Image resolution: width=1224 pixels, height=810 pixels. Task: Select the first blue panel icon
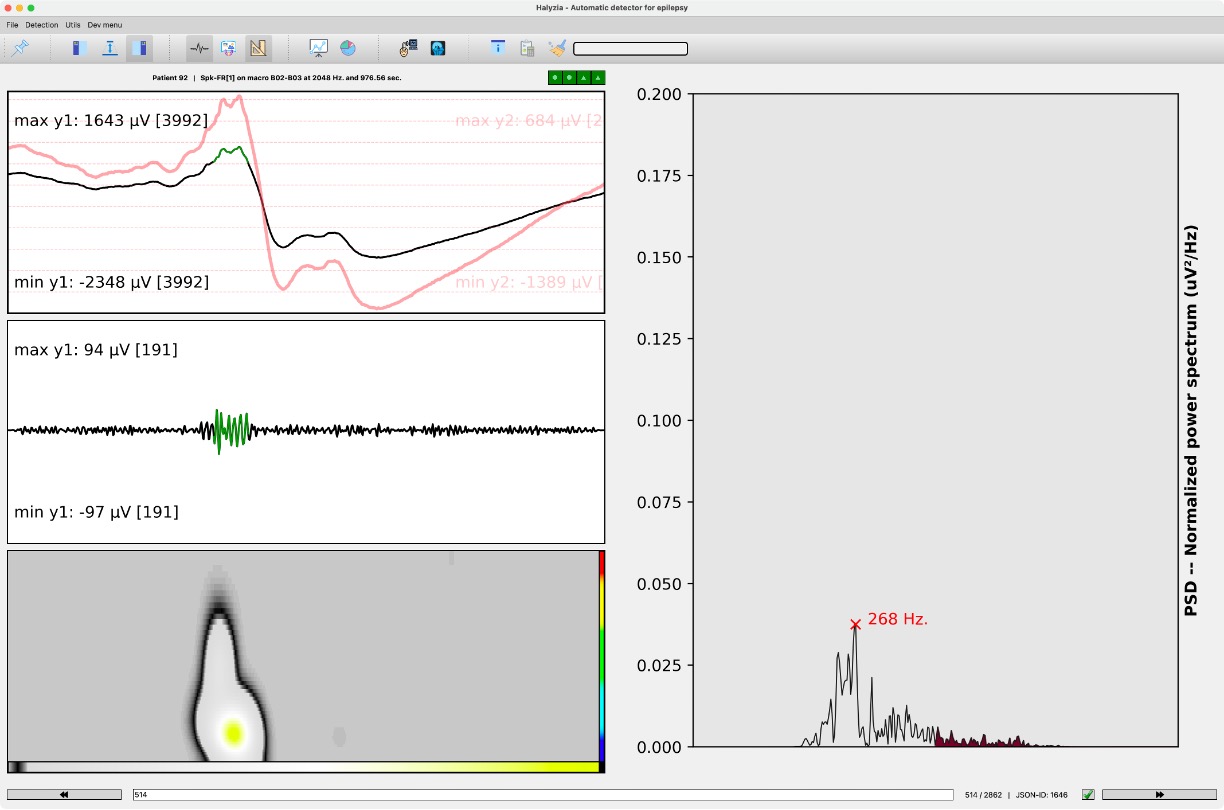pyautogui.click(x=78, y=47)
